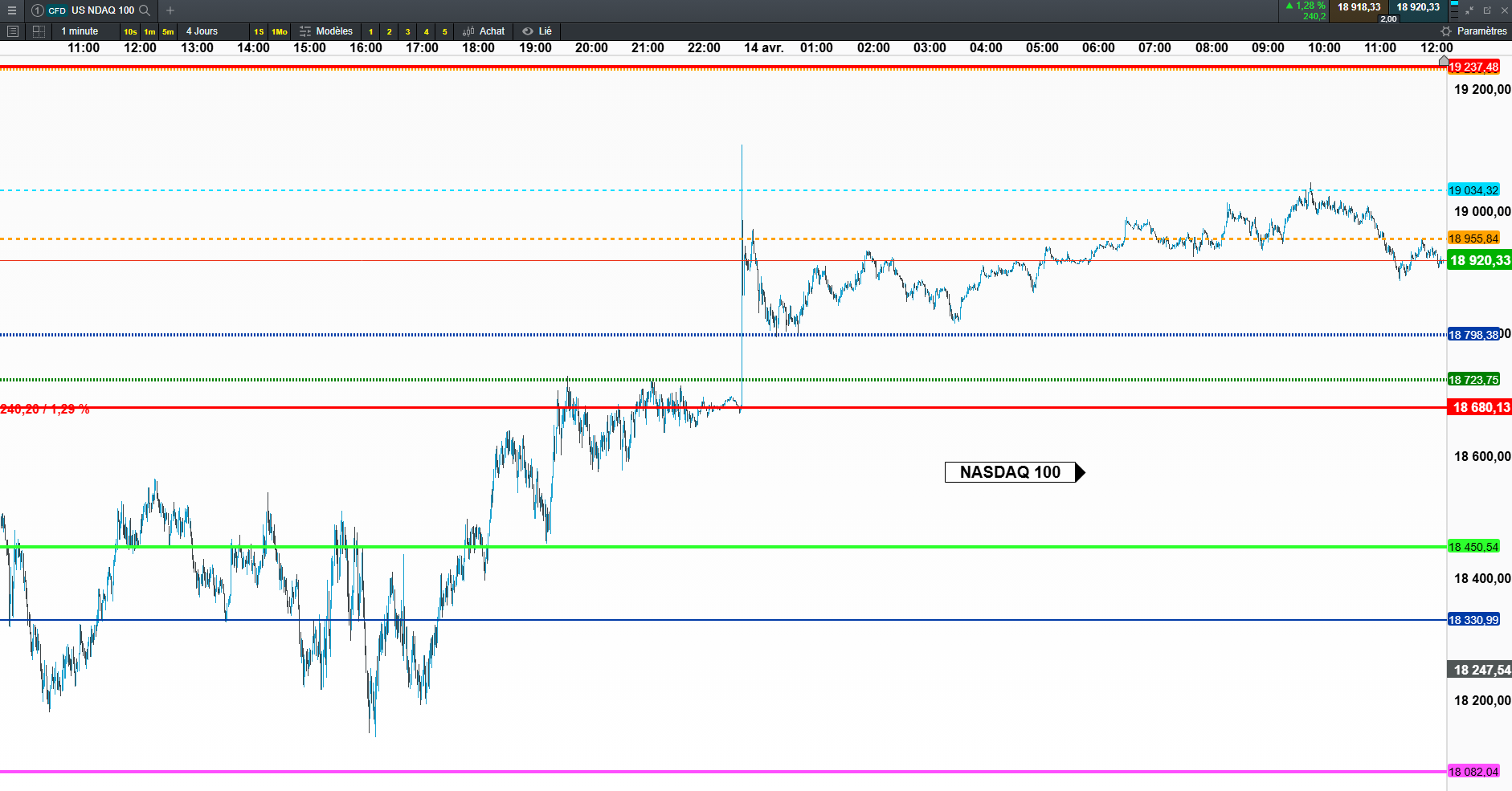Load template number 4

pyautogui.click(x=426, y=31)
